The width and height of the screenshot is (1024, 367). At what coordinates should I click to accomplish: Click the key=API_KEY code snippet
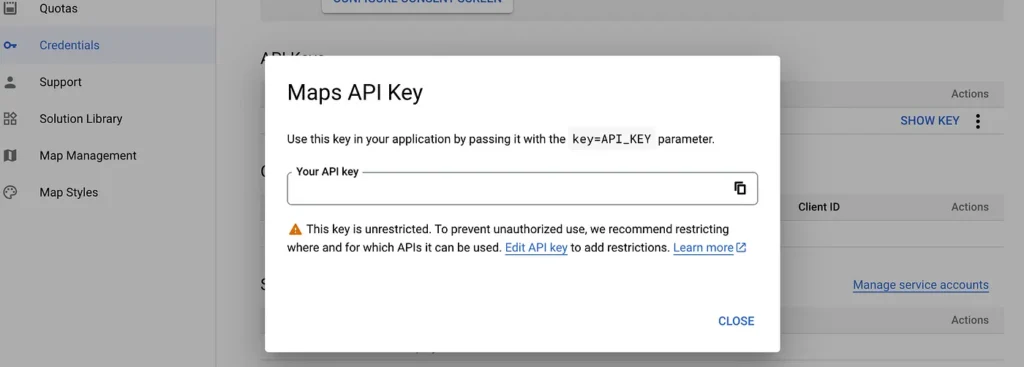point(612,139)
